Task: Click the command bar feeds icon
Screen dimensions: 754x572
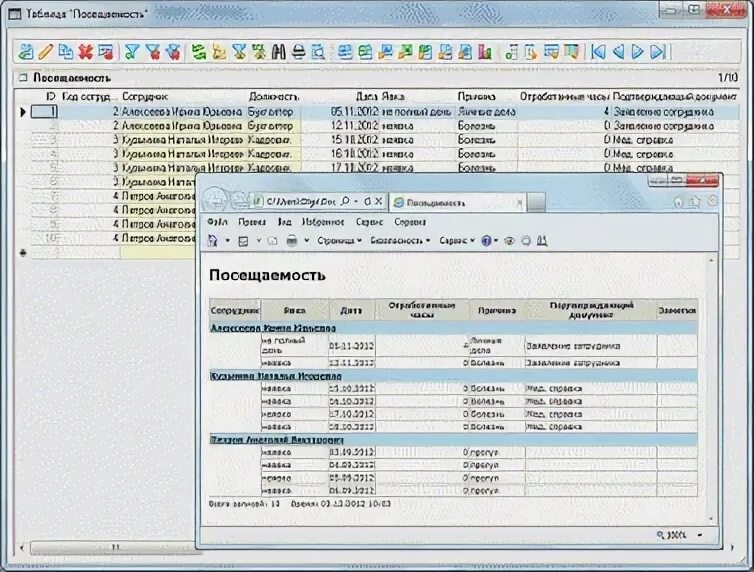Action: [x=243, y=241]
